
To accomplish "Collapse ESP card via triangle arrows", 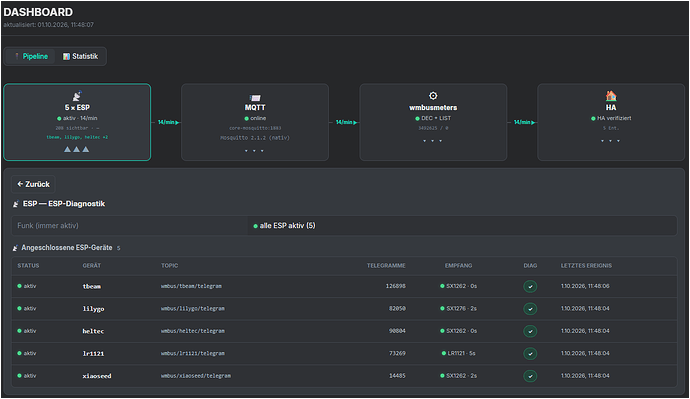I will click(77, 150).
